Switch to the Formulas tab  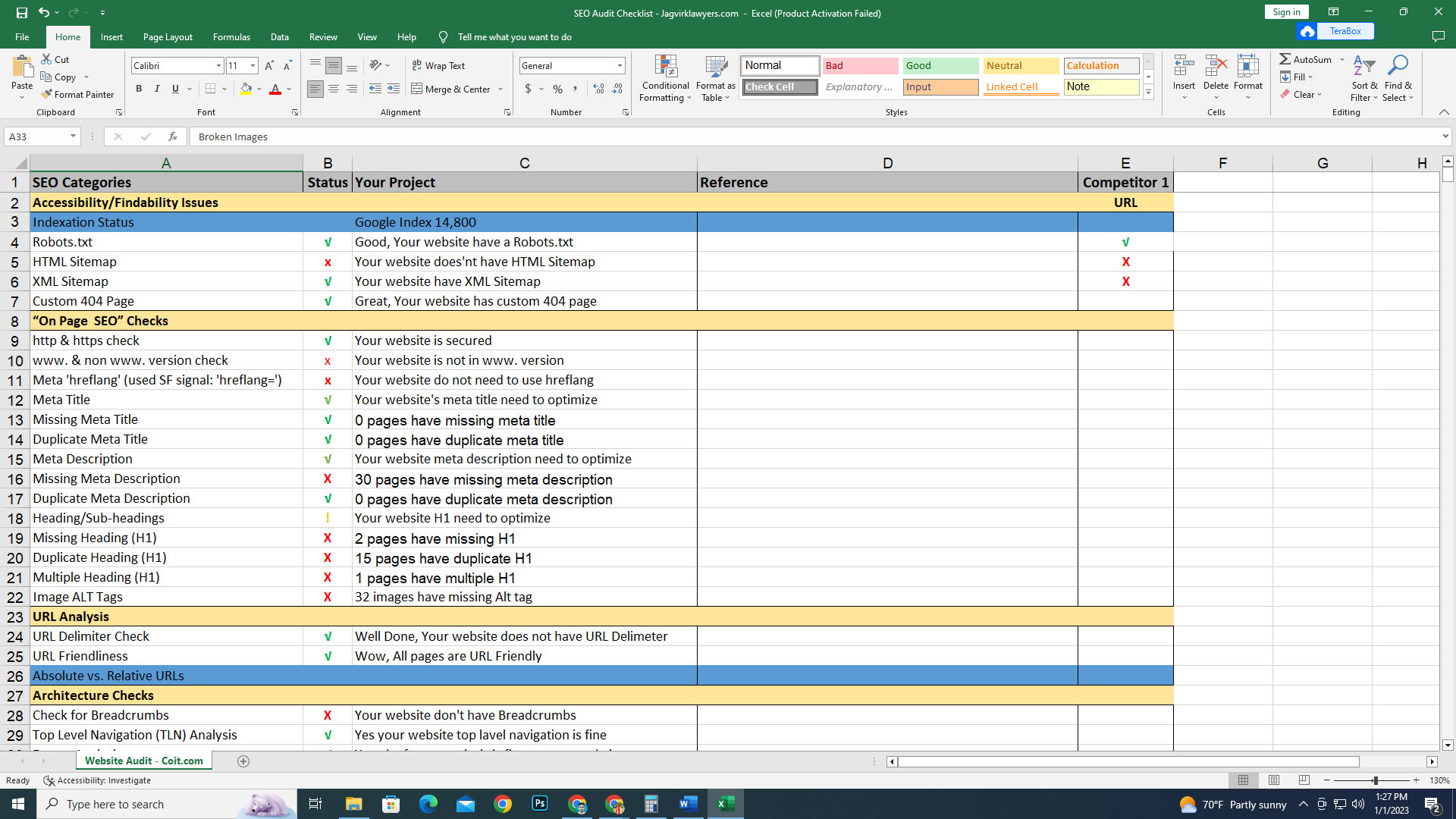(x=231, y=37)
